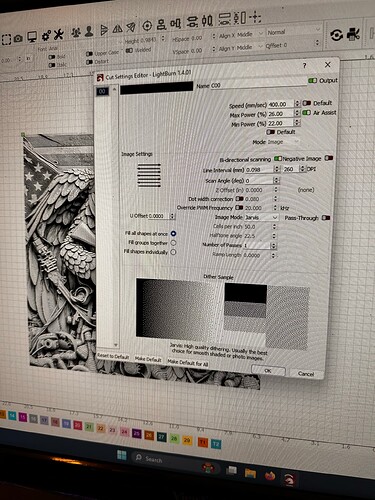Open device settings wrench and screwdriver icon
The width and height of the screenshot is (375, 500).
tap(59, 34)
